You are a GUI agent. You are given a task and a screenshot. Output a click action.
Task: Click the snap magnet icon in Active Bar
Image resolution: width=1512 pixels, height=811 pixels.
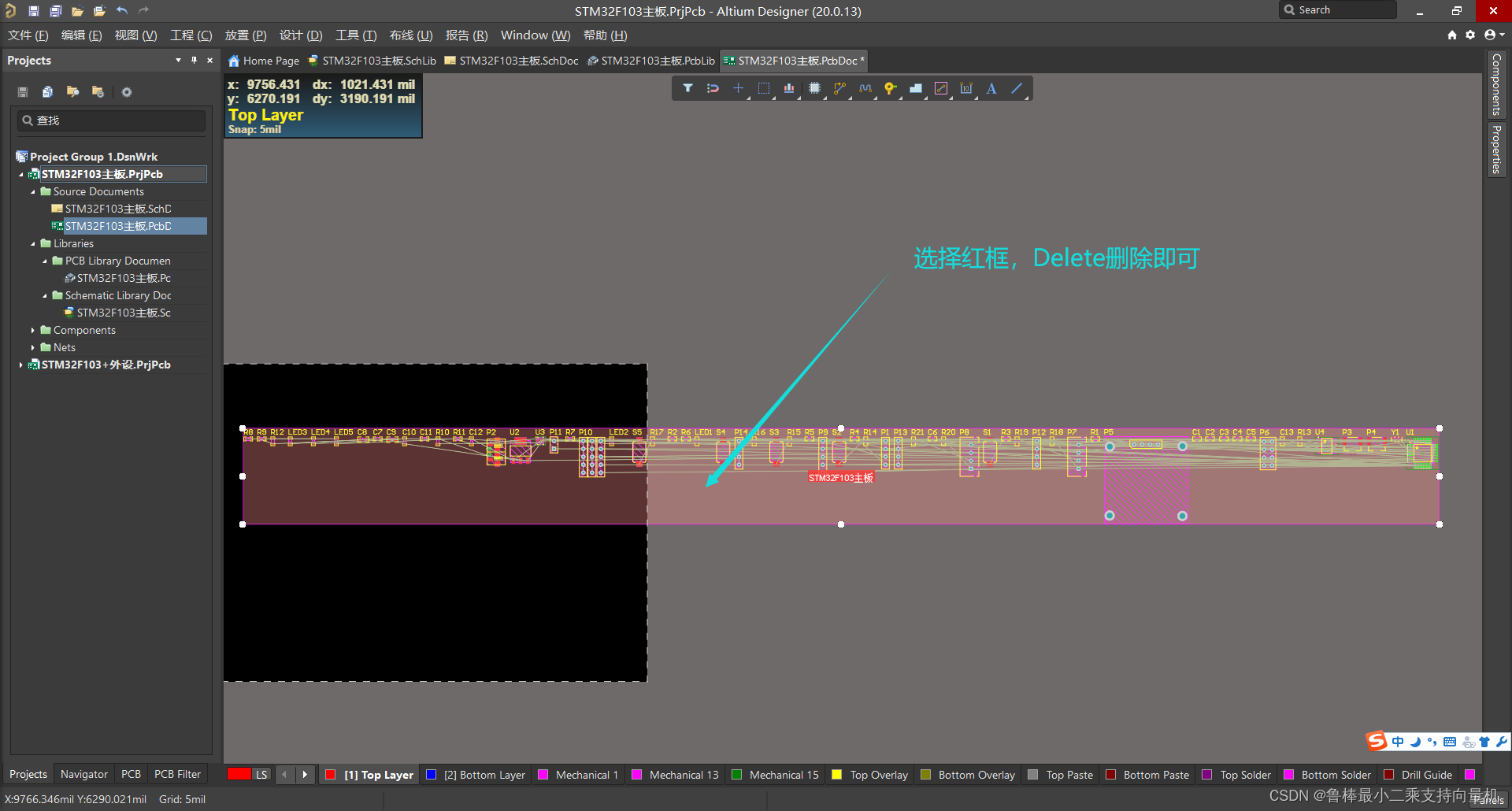pyautogui.click(x=713, y=88)
